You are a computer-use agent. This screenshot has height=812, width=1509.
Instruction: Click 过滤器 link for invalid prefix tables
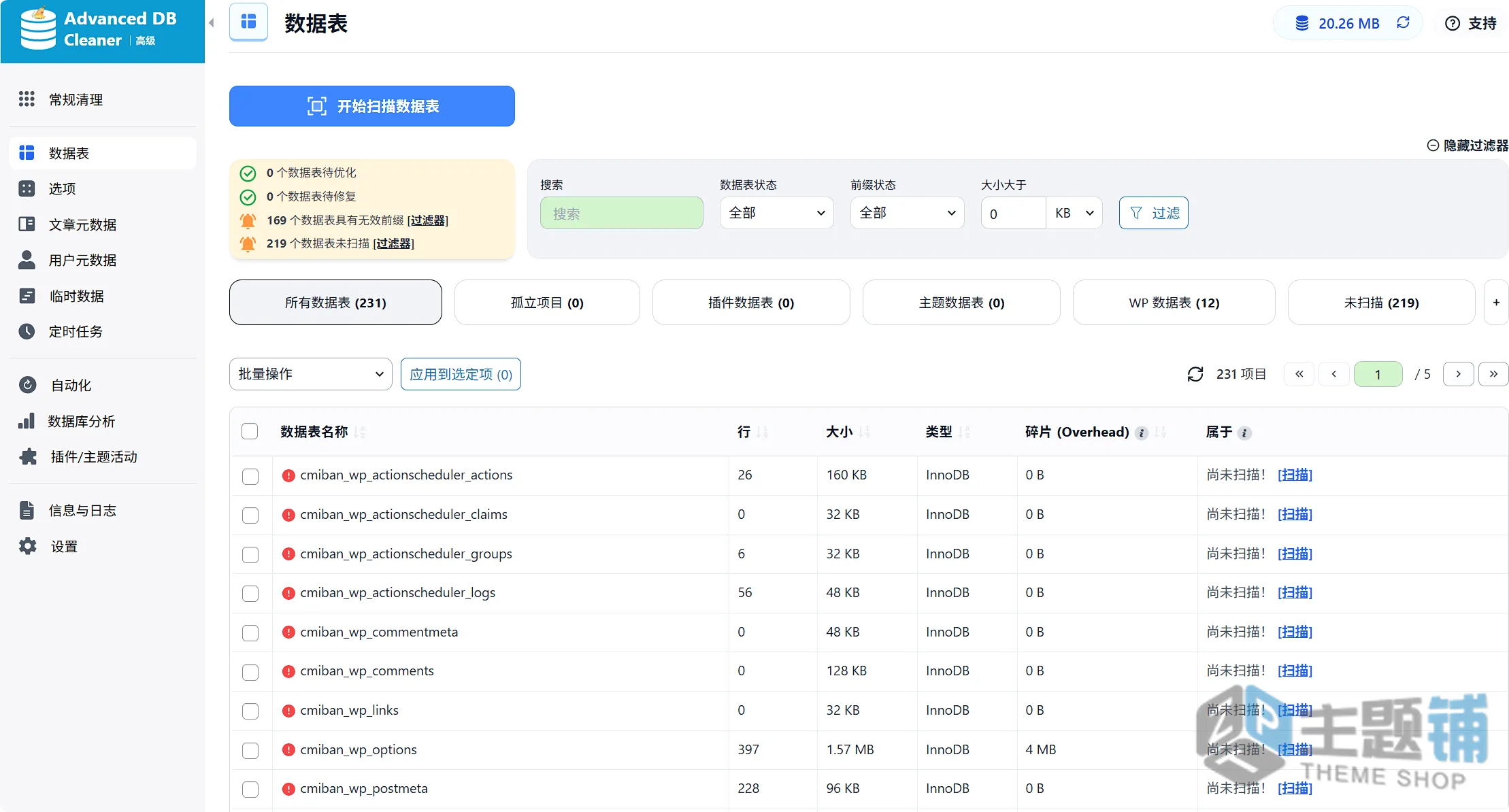pyautogui.click(x=427, y=220)
